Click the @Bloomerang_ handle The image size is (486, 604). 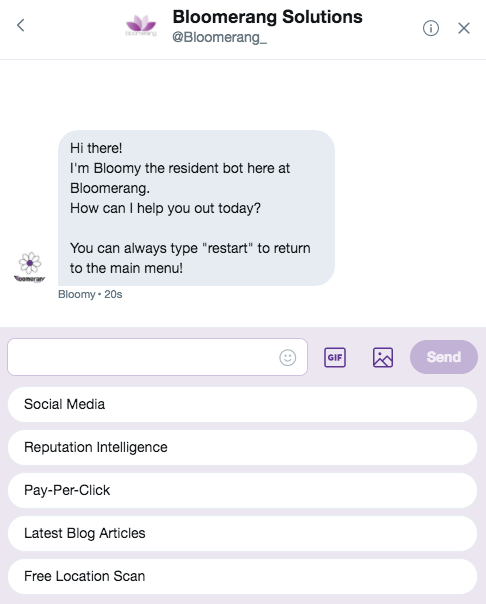pyautogui.click(x=219, y=37)
